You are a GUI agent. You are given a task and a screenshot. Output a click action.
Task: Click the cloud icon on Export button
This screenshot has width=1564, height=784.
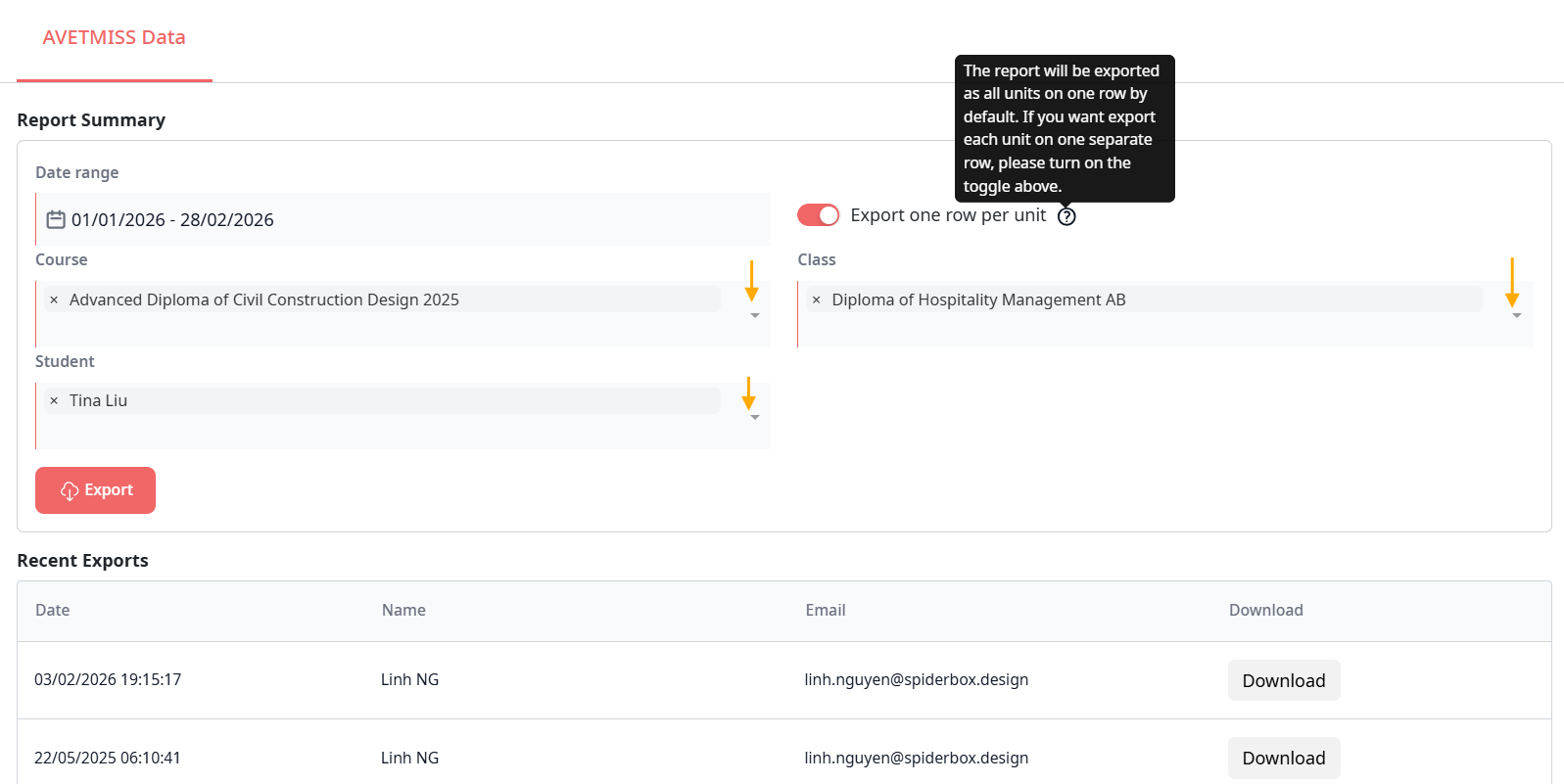tap(70, 490)
